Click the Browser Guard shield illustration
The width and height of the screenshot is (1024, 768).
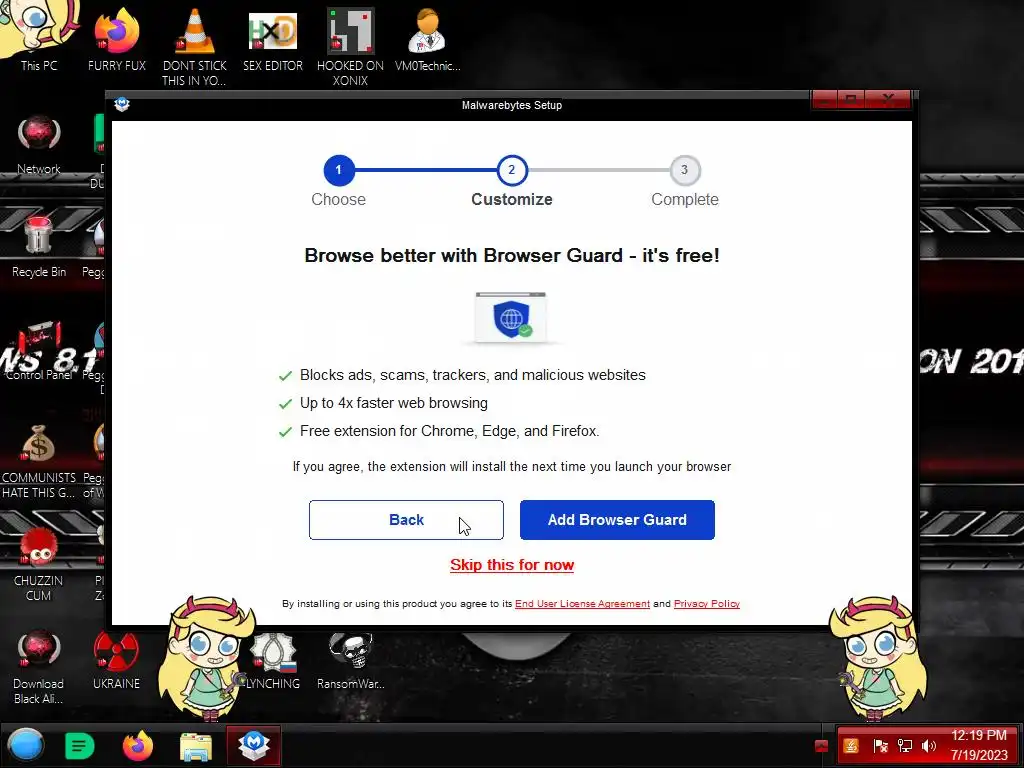point(511,317)
